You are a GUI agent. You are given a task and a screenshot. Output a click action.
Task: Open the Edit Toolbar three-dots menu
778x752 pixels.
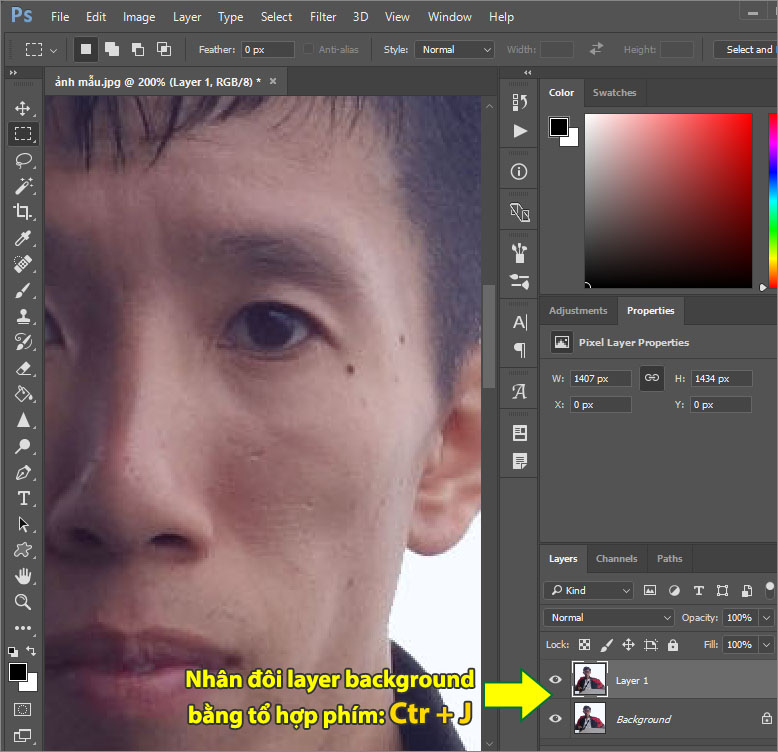pos(22,628)
